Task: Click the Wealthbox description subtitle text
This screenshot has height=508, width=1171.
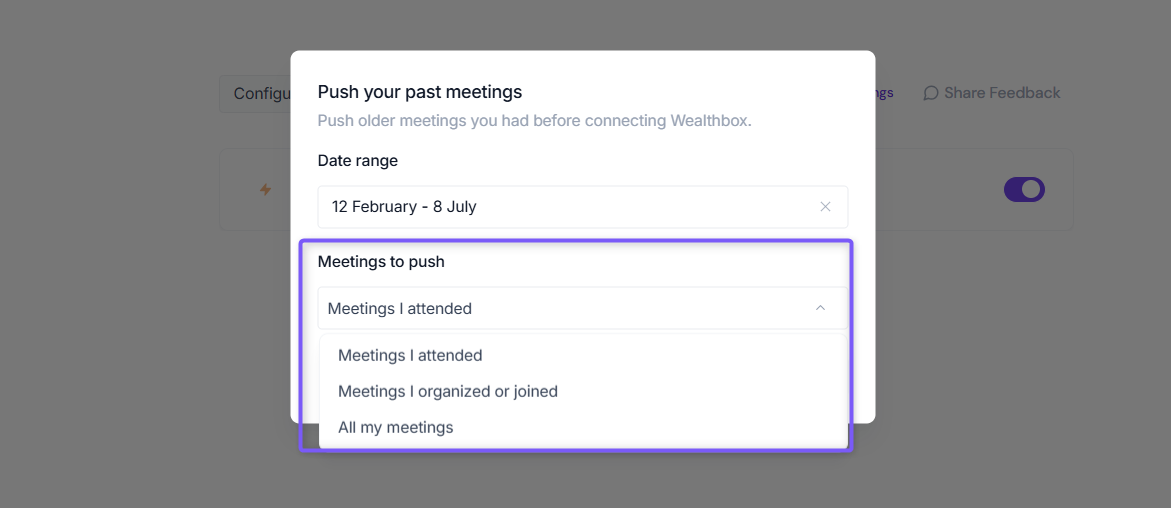Action: [x=535, y=121]
